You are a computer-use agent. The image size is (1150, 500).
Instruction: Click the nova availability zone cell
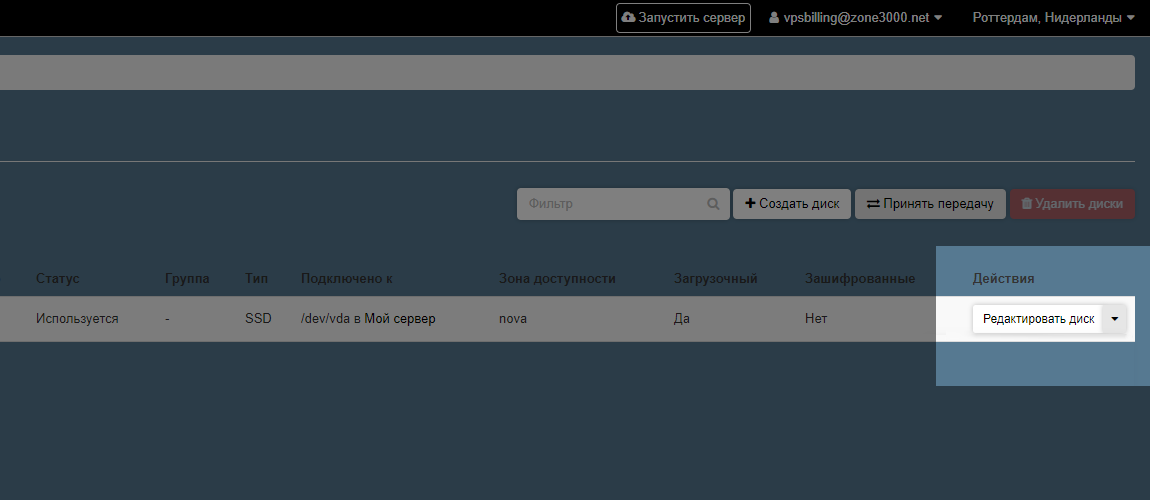[x=513, y=319]
